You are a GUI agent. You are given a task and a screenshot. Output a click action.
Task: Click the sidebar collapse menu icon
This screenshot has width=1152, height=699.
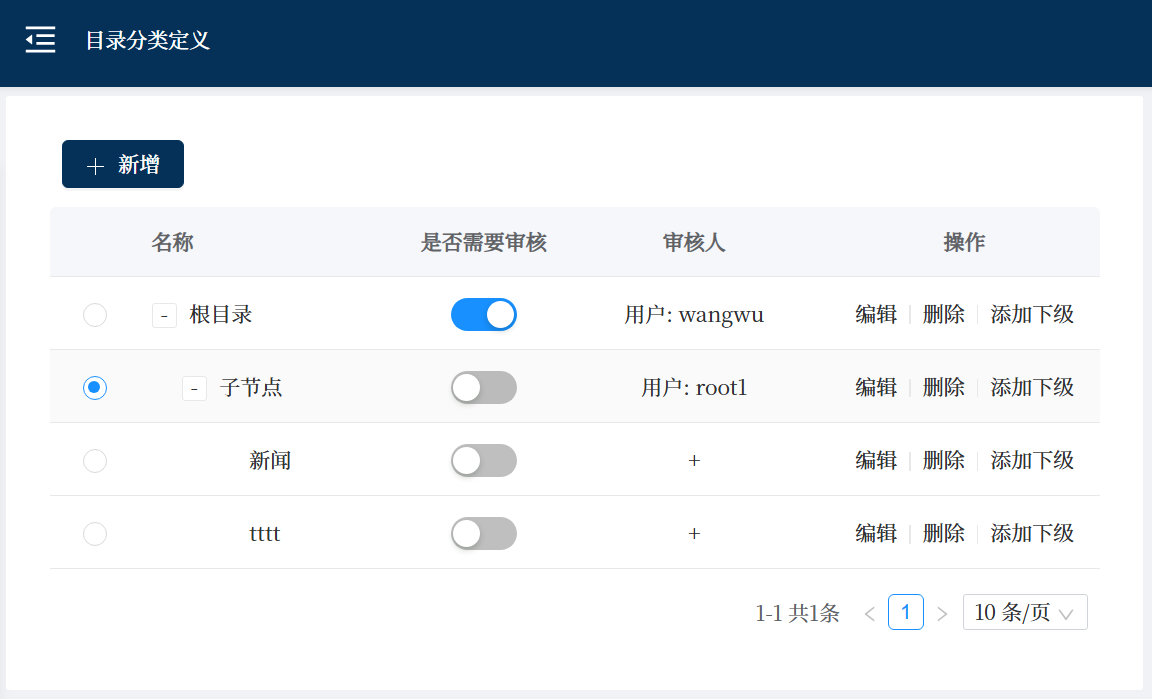[x=40, y=40]
